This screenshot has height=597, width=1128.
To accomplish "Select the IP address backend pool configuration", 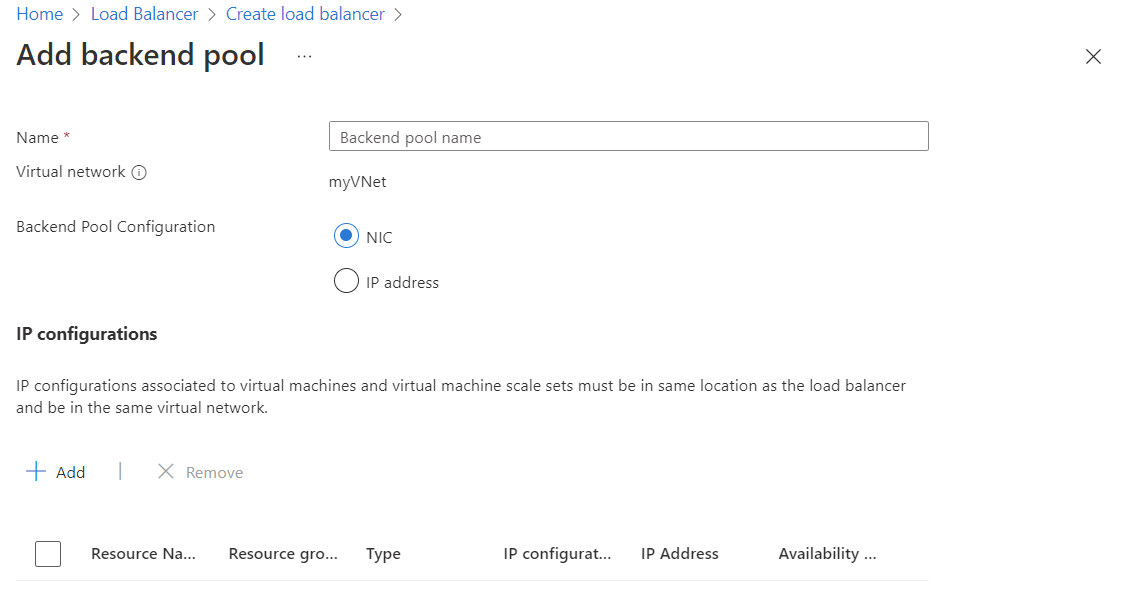I will click(x=346, y=280).
